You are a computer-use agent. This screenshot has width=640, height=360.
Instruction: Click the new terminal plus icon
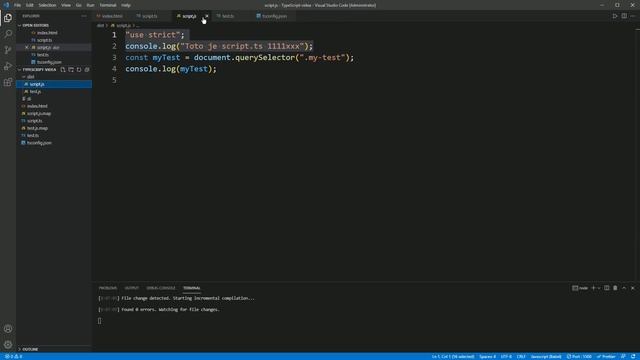point(593,288)
